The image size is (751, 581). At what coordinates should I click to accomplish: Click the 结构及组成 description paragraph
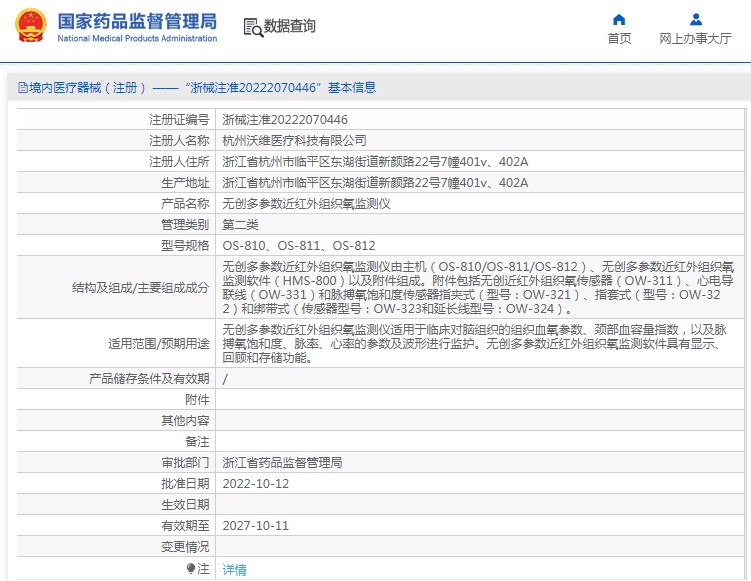478,287
